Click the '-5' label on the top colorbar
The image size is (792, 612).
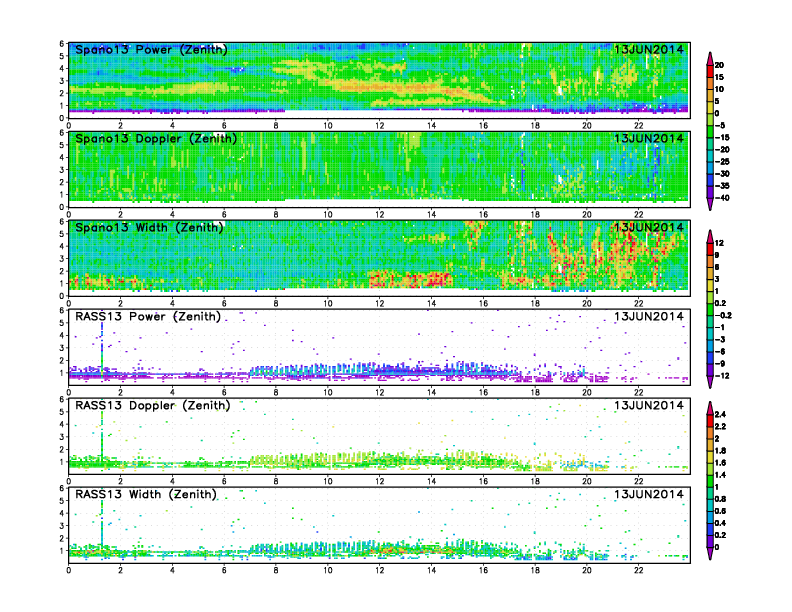click(x=720, y=126)
